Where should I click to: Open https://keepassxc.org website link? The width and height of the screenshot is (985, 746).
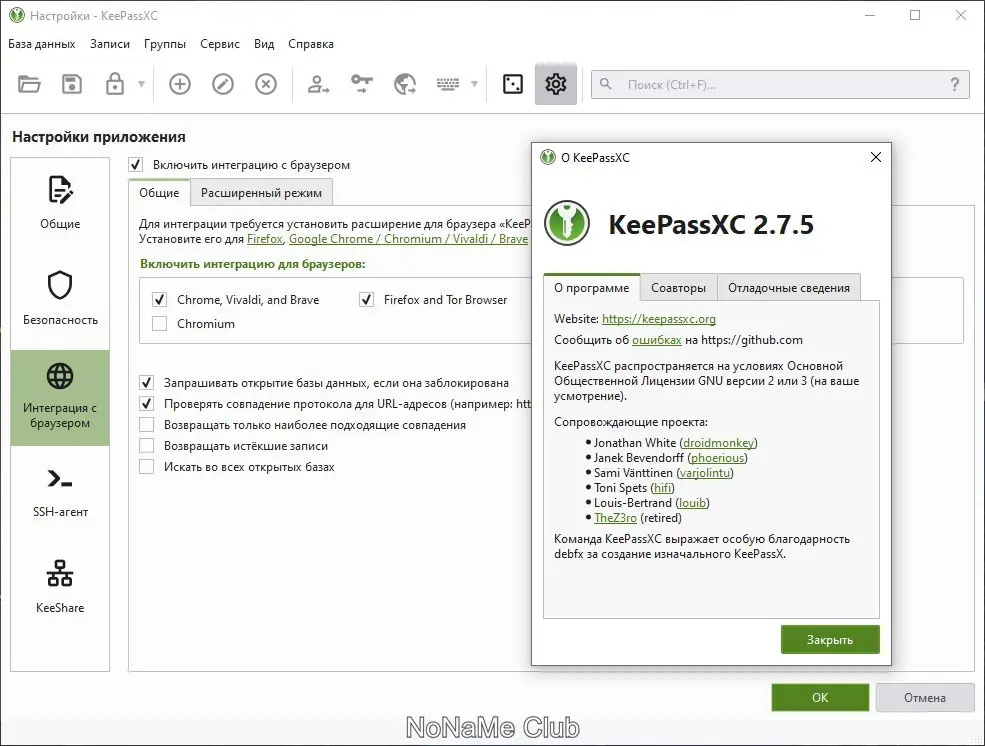coord(658,318)
